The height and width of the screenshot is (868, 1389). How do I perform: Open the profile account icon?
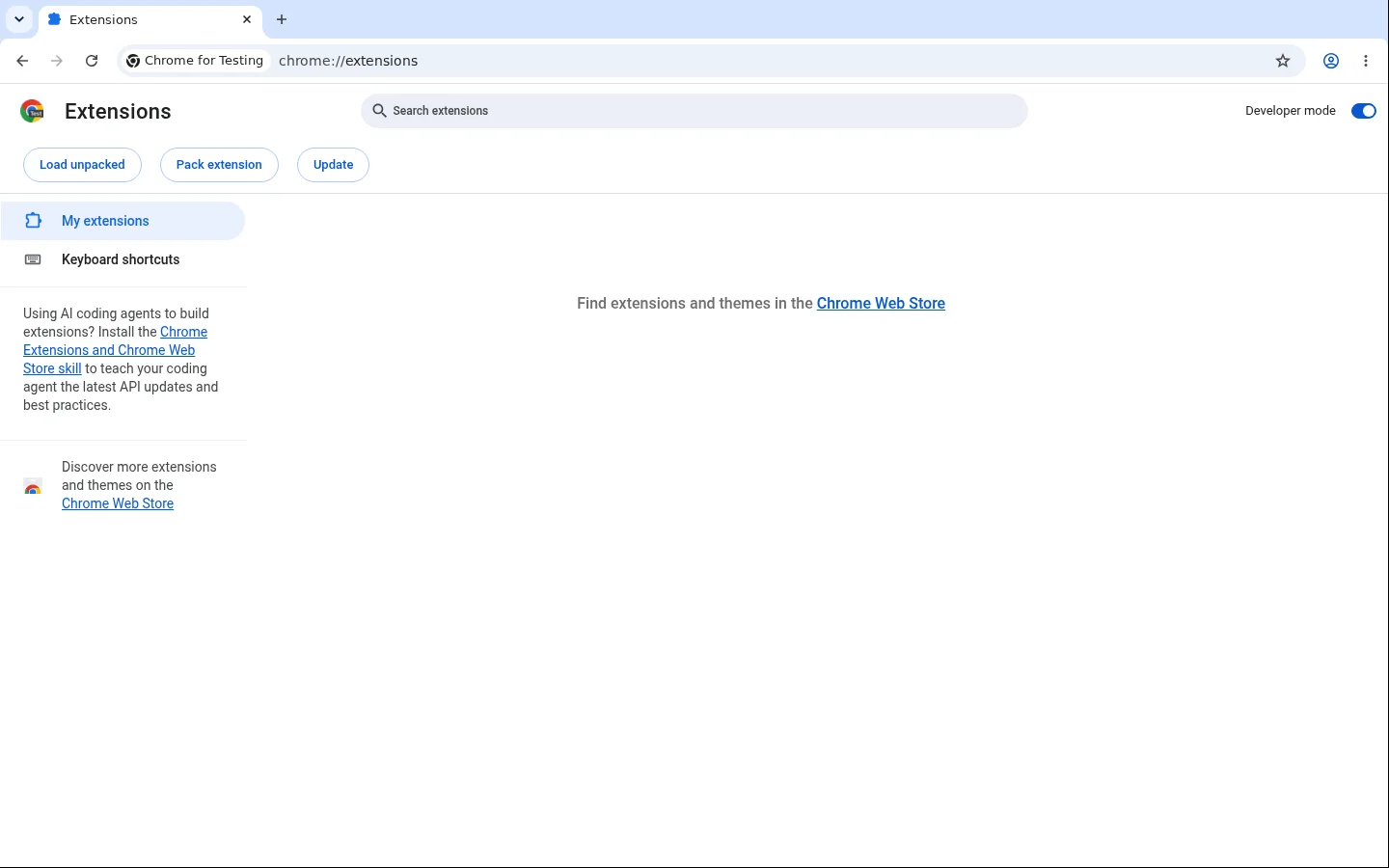(1331, 61)
